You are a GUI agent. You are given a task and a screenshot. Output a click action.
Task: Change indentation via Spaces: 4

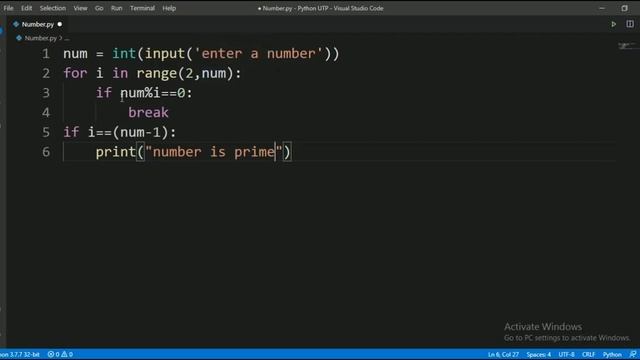pyautogui.click(x=538, y=354)
